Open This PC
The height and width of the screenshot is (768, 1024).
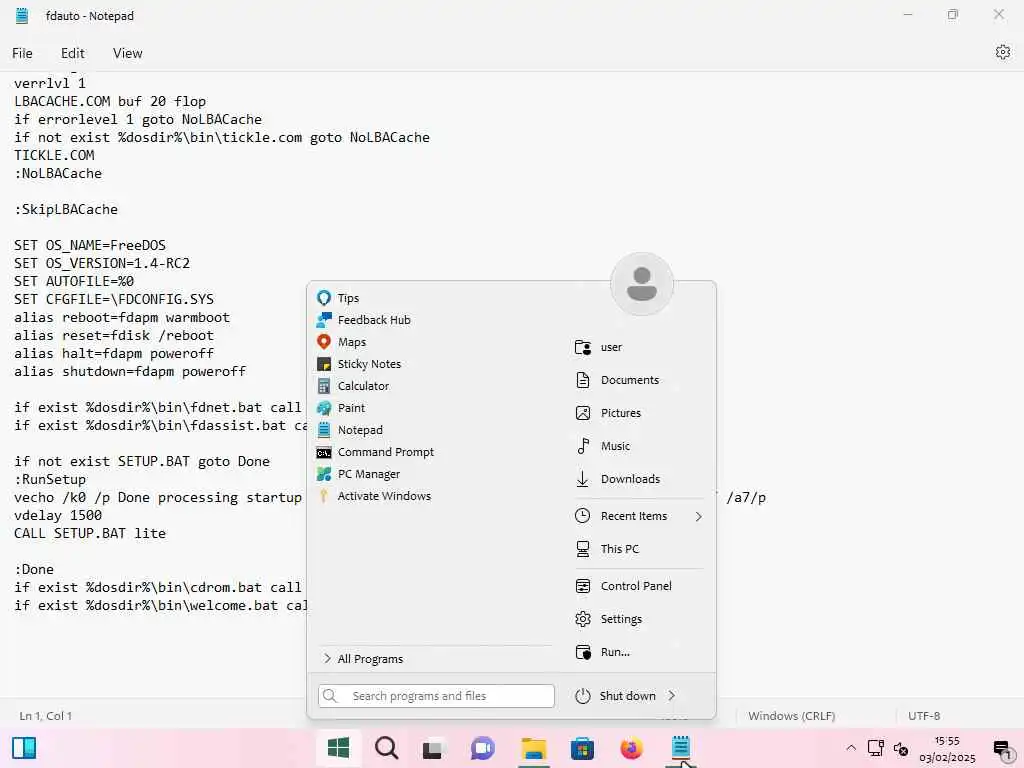coord(607,549)
